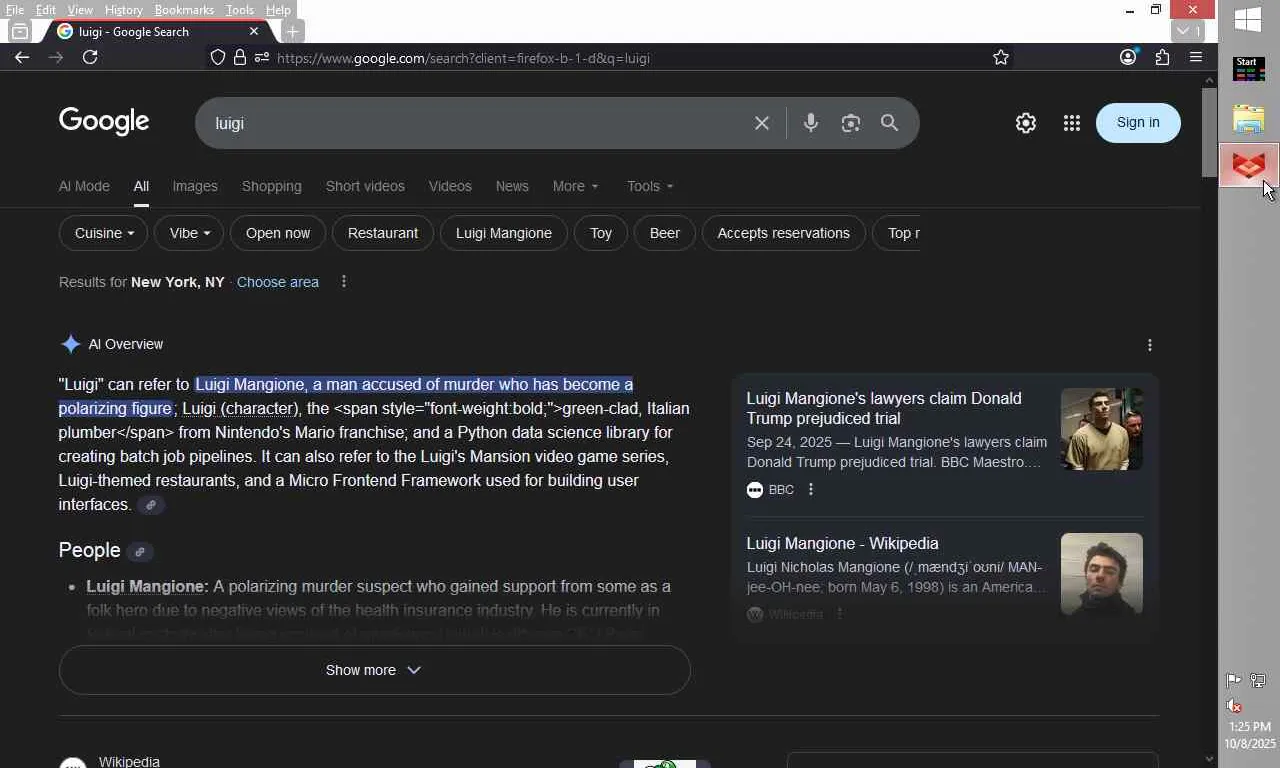The width and height of the screenshot is (1280, 768).
Task: Click the Choose area link
Action: pos(278,282)
